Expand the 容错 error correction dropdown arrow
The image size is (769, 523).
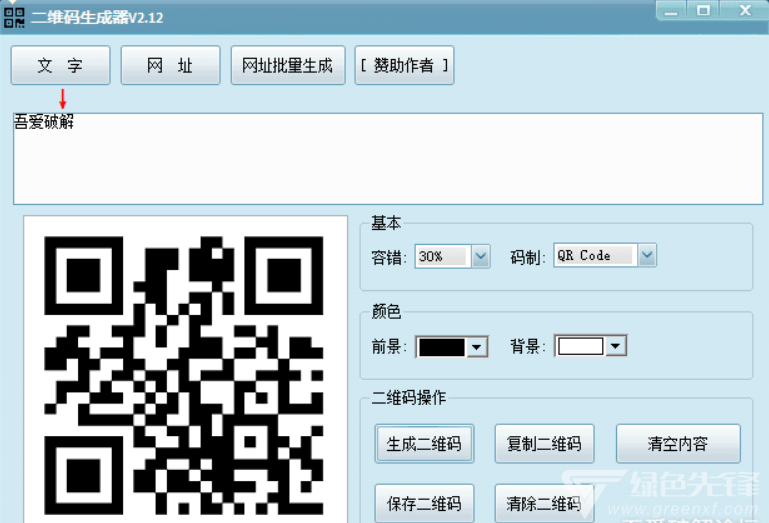click(481, 256)
